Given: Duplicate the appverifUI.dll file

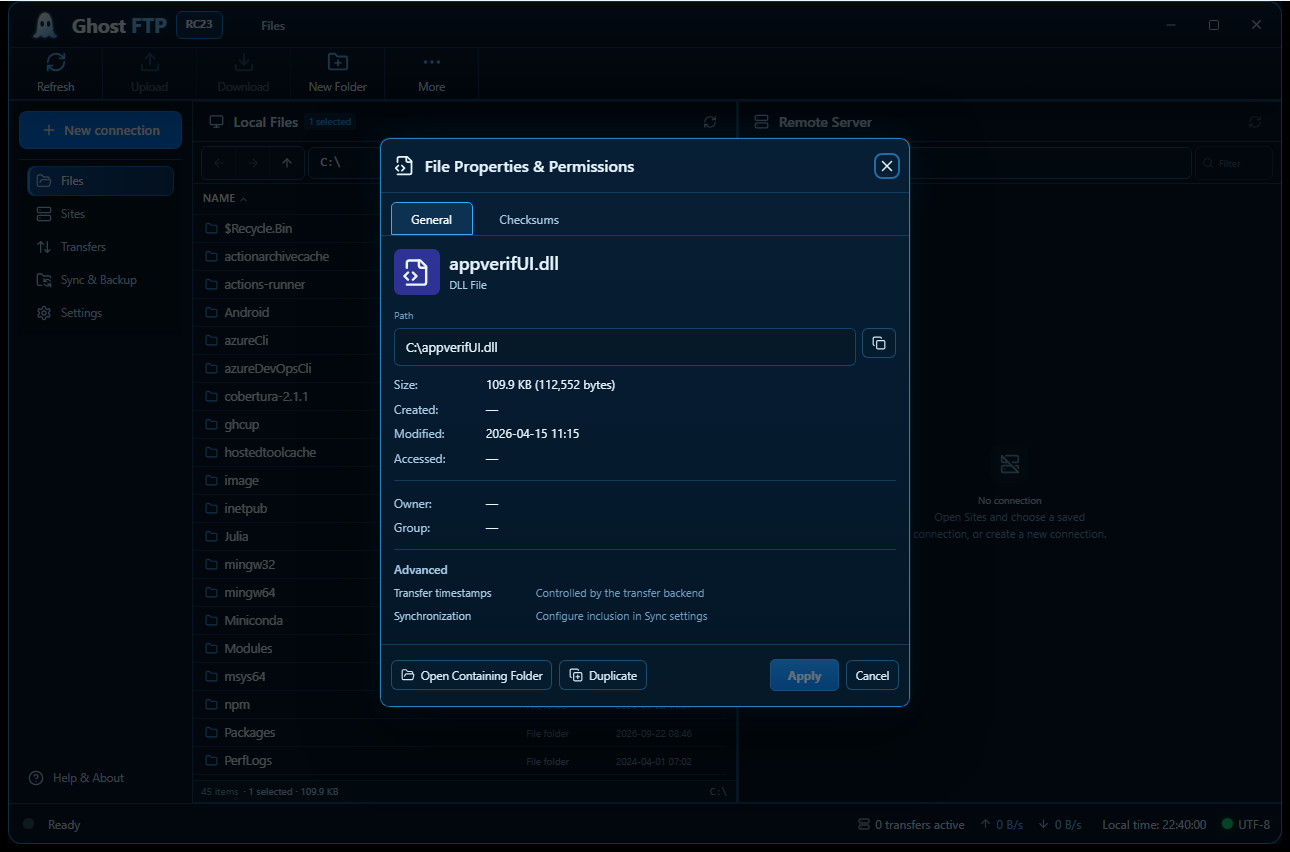Looking at the screenshot, I should [603, 675].
